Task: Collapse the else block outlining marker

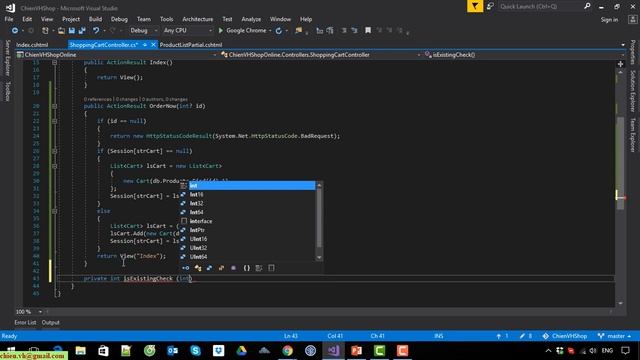Action: (x=54, y=211)
